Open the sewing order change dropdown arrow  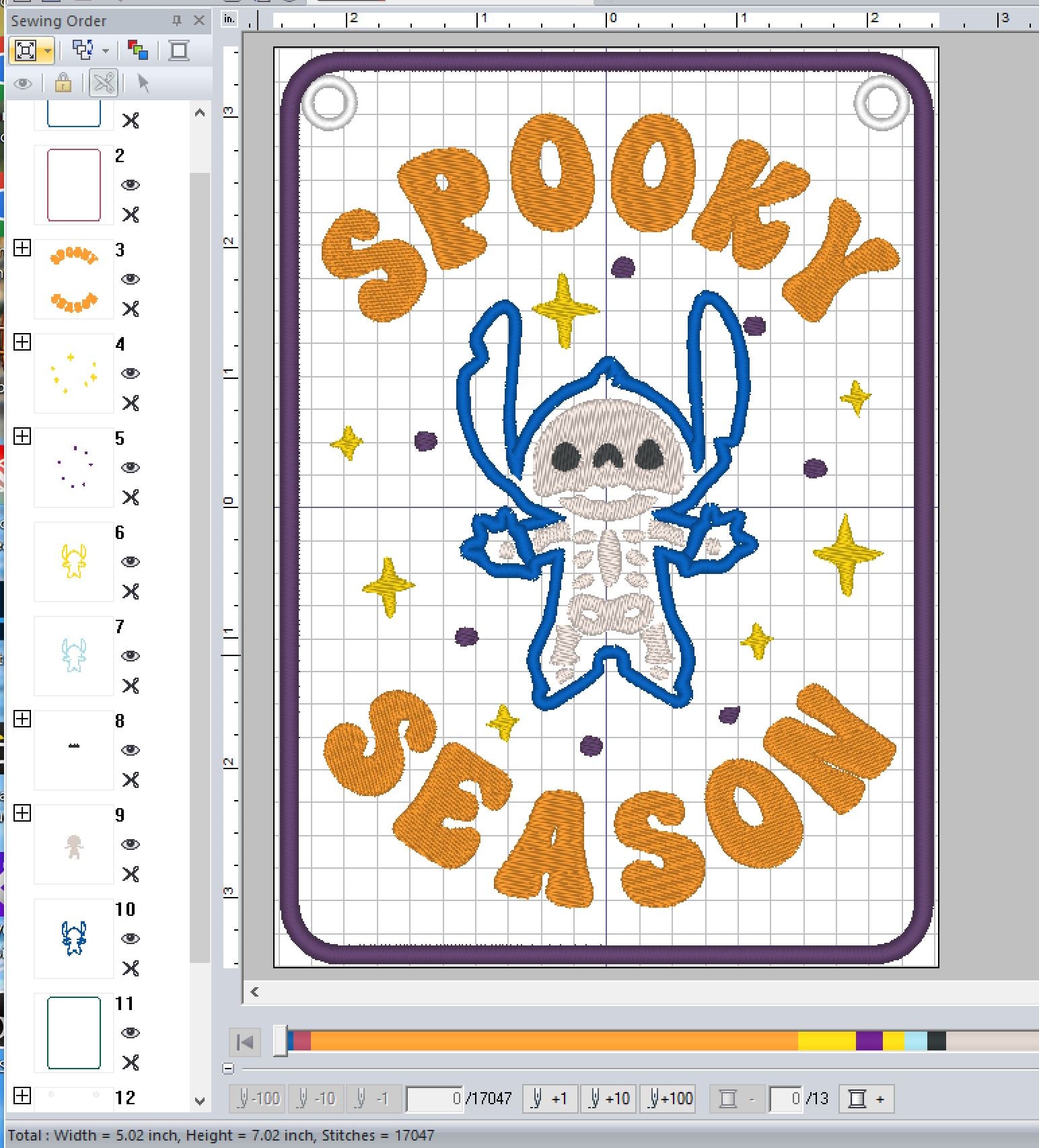tap(106, 50)
